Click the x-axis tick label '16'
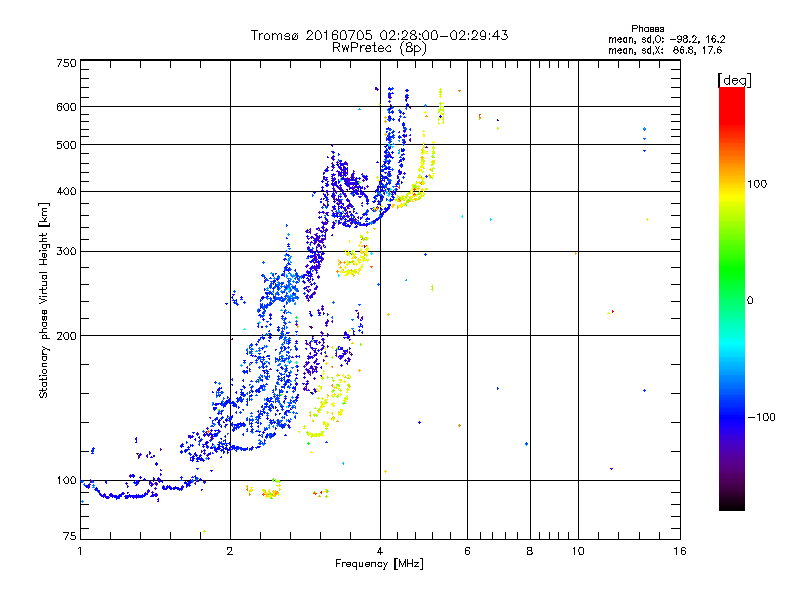800x600 pixels. tap(680, 551)
